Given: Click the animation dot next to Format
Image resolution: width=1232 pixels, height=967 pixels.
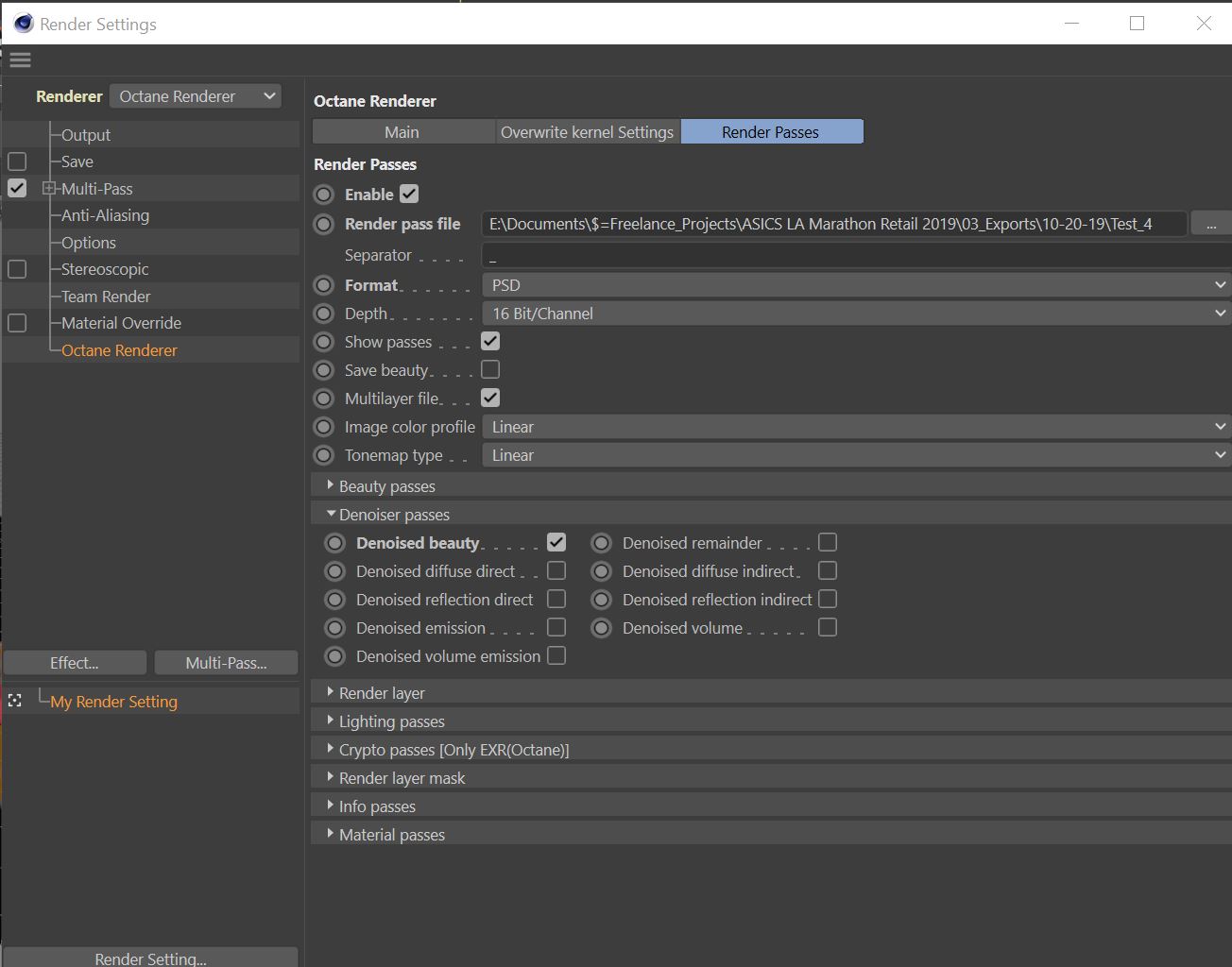Looking at the screenshot, I should coord(324,285).
